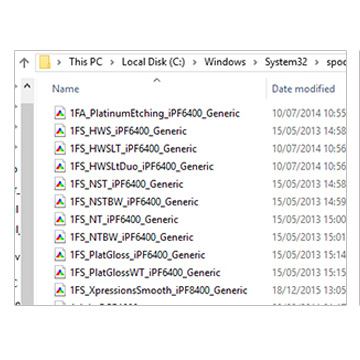
Task: Expand chevron after Windows breadcrumb
Action: [x=255, y=62]
